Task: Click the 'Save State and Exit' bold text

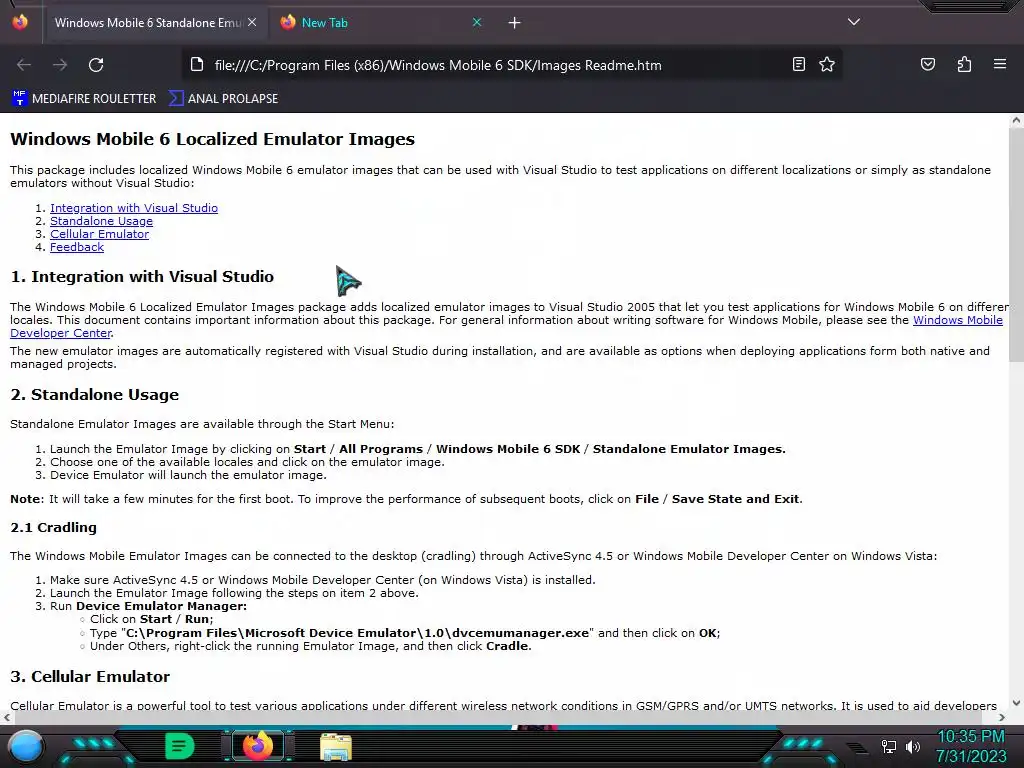Action: [735, 499]
